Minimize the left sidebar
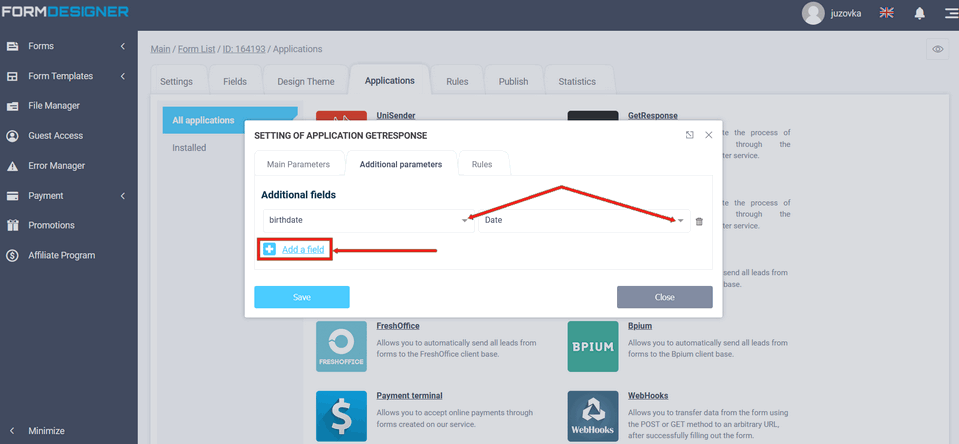The height and width of the screenshot is (444, 959). (46, 431)
